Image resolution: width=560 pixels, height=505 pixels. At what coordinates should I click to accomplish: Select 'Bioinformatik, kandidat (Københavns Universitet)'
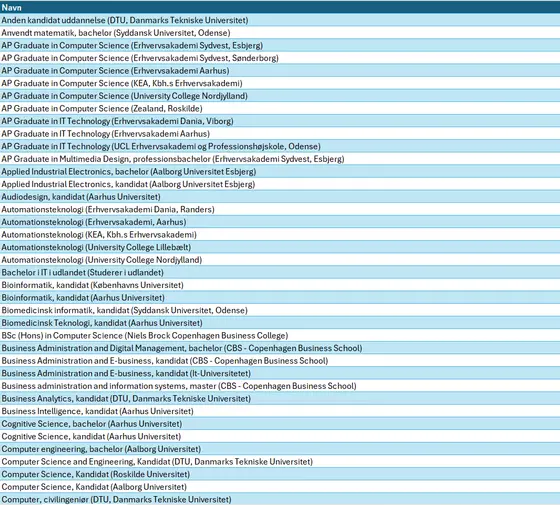[x=280, y=285]
